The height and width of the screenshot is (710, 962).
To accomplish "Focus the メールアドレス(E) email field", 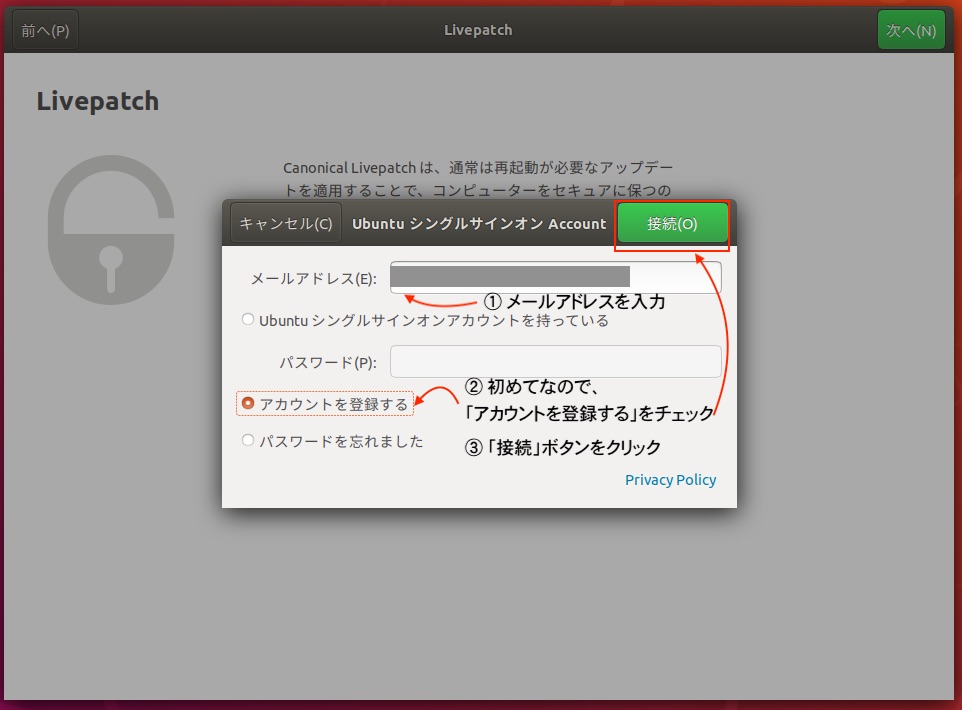I will pos(556,277).
